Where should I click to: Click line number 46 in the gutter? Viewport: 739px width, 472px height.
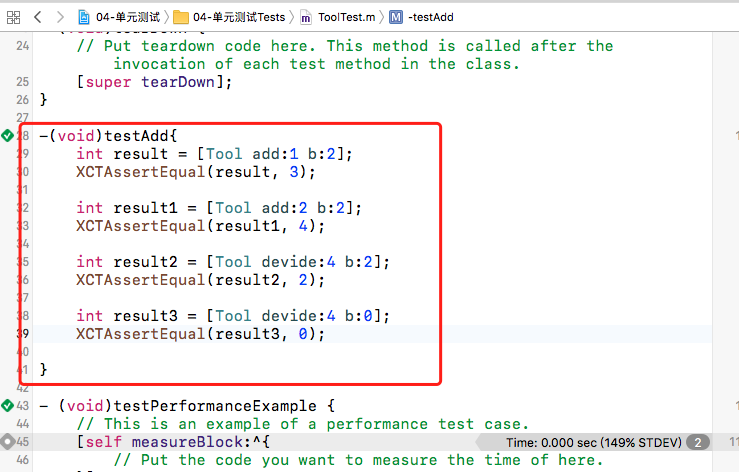(23, 460)
